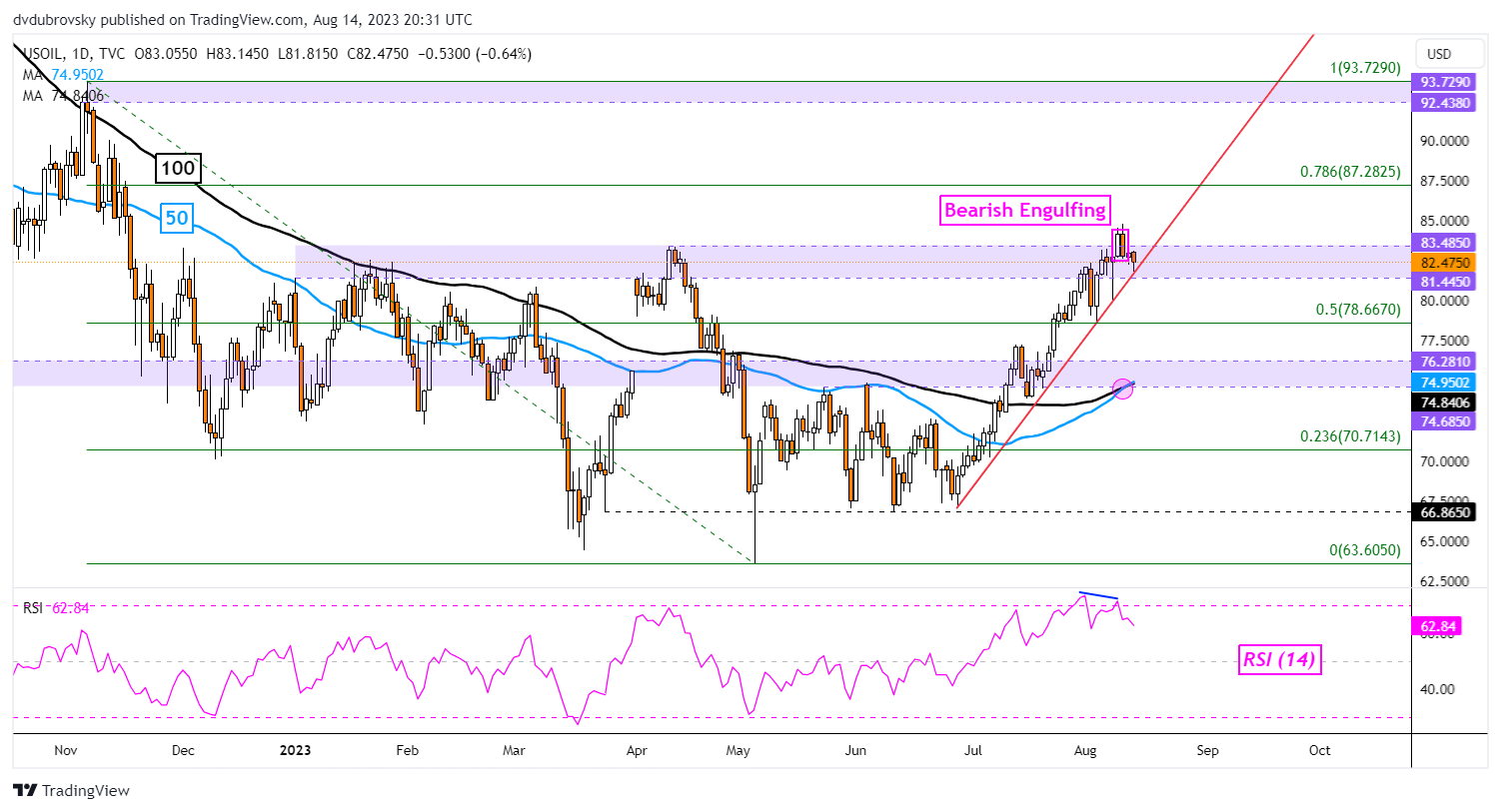The height and width of the screenshot is (812, 1501).
Task: Click the 93.7290 price axis tag
Action: tap(1445, 82)
